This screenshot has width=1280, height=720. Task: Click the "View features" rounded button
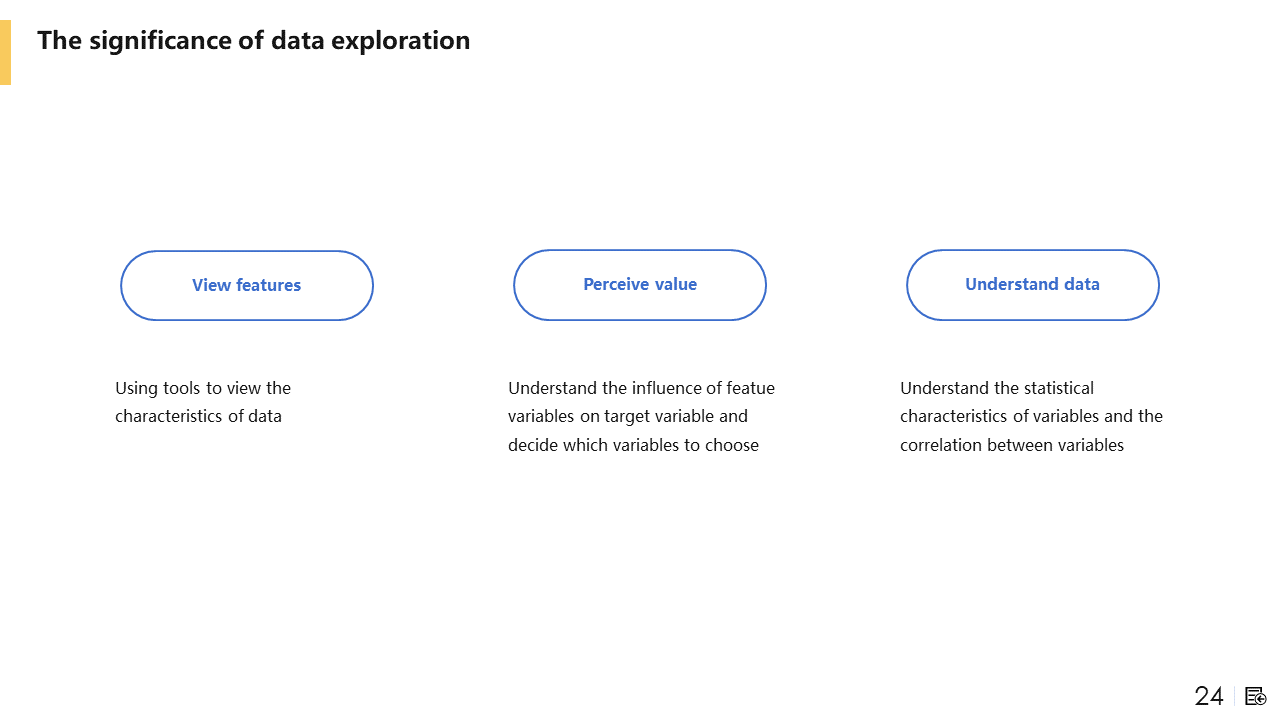tap(247, 285)
